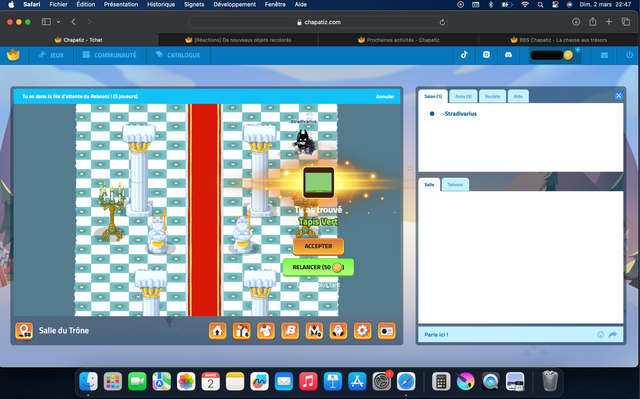Image resolution: width=640 pixels, height=399 pixels.
Task: Open the Trash in the Dock
Action: tap(550, 381)
